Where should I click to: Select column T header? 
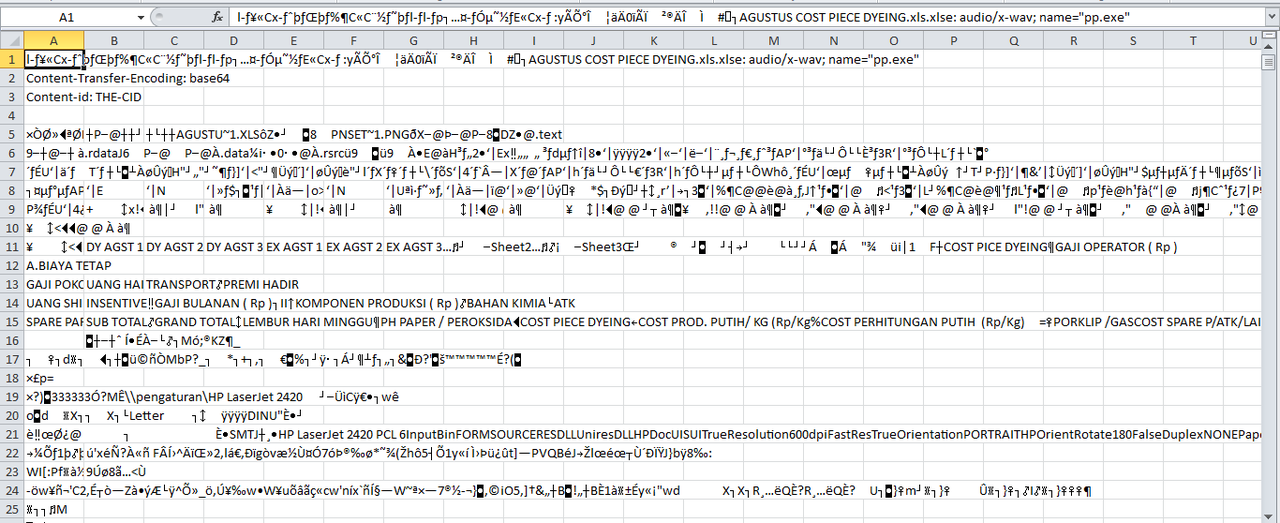1193,40
